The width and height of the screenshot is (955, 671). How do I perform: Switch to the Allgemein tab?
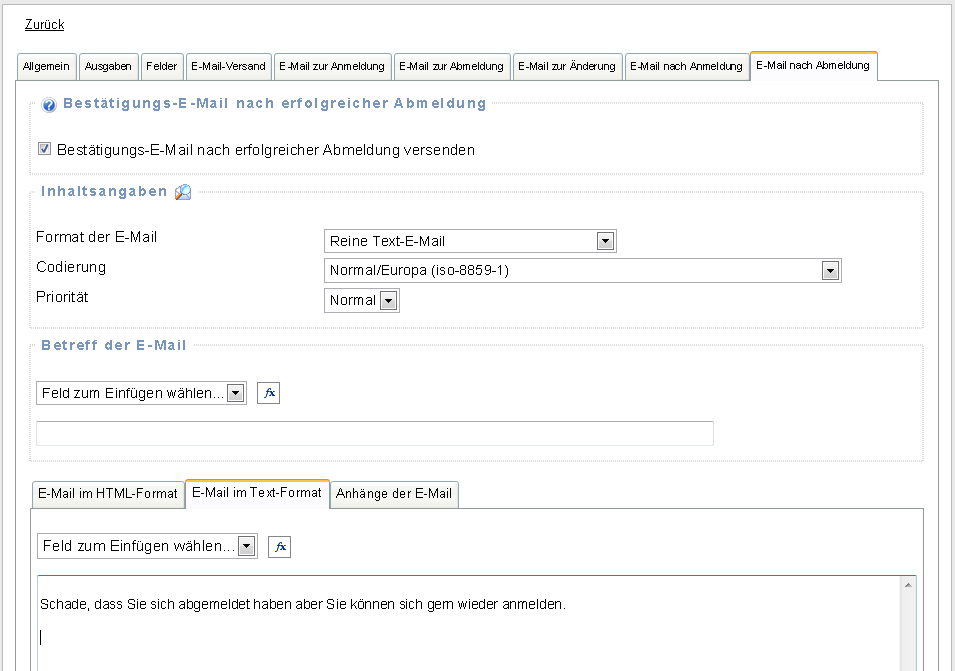(x=47, y=66)
